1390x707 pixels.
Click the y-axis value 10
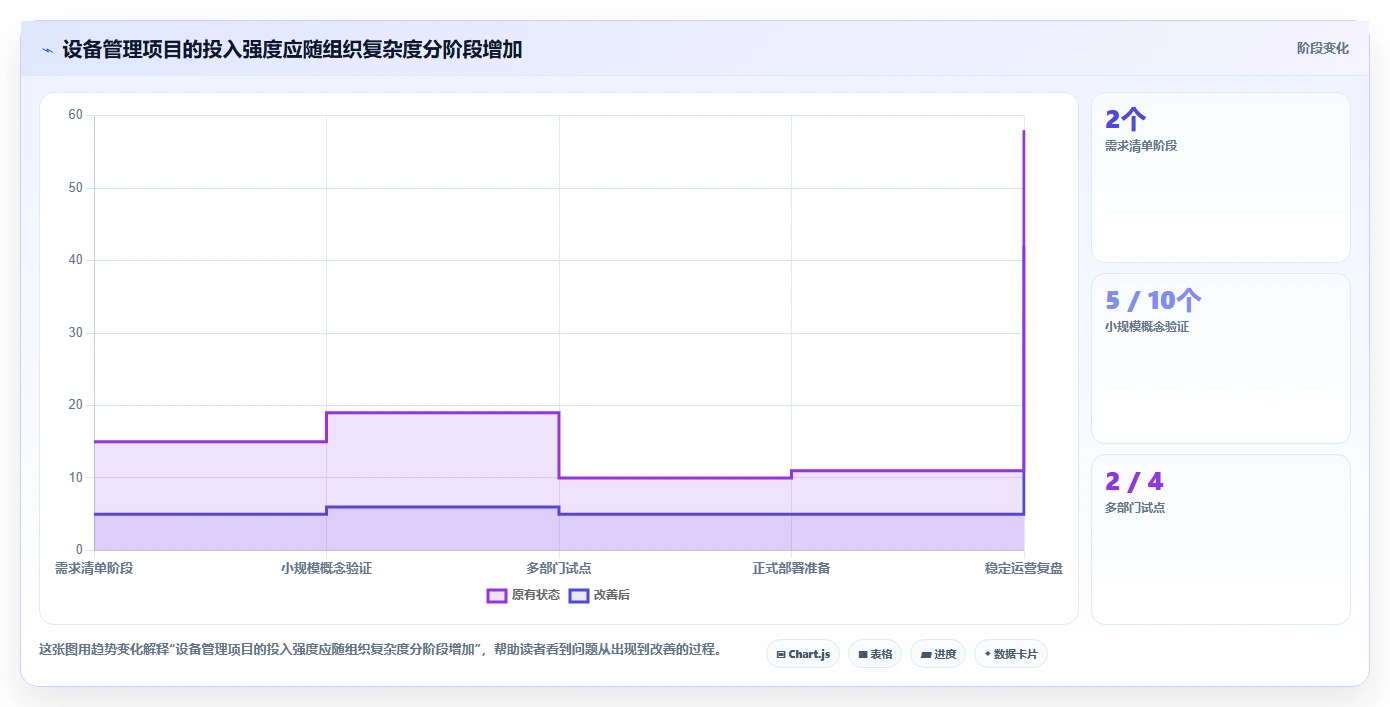76,478
